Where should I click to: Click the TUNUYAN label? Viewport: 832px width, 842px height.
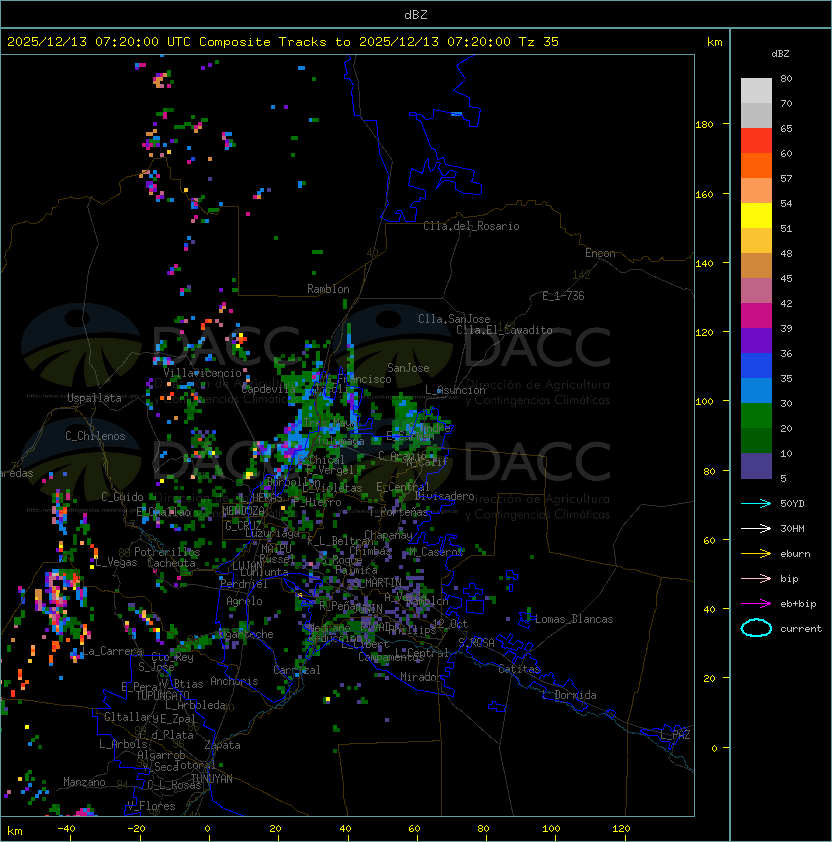pyautogui.click(x=212, y=779)
